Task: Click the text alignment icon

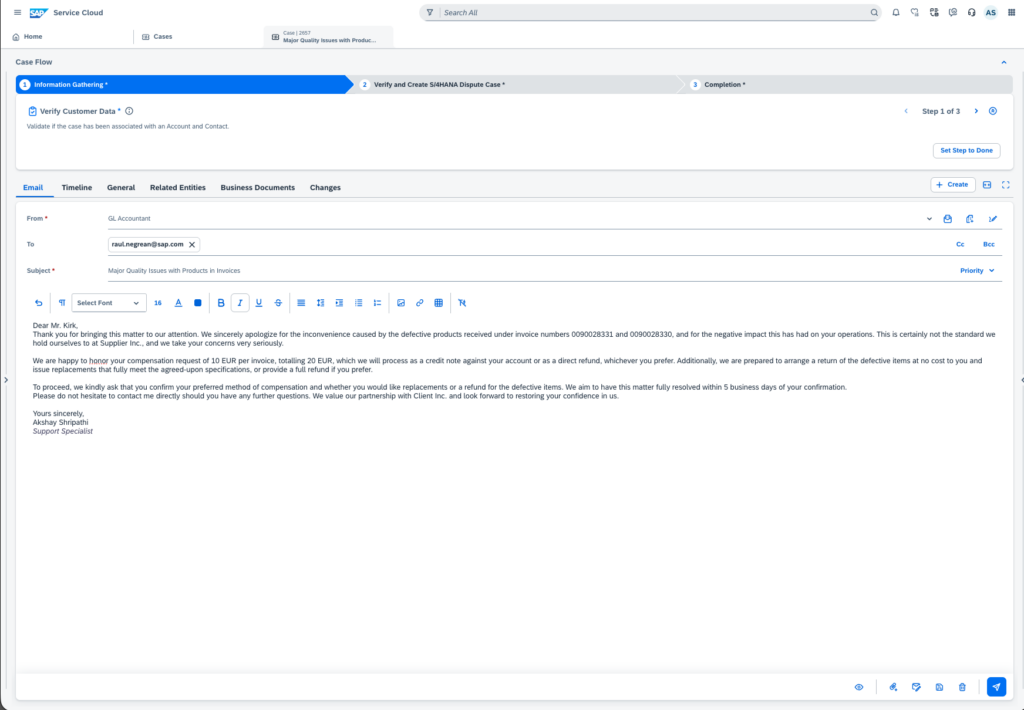Action: coord(301,302)
